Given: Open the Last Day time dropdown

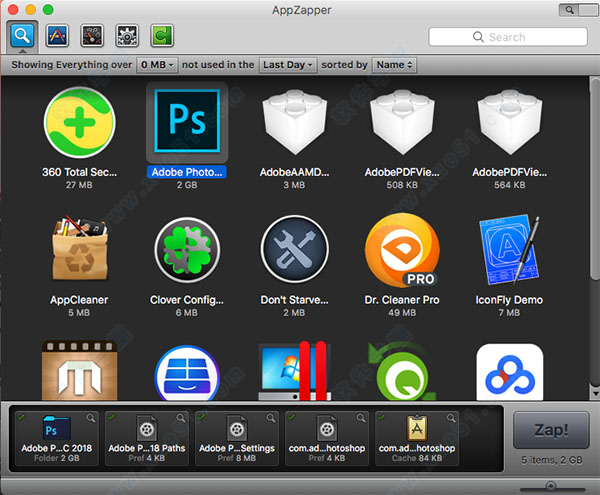Looking at the screenshot, I should [288, 65].
